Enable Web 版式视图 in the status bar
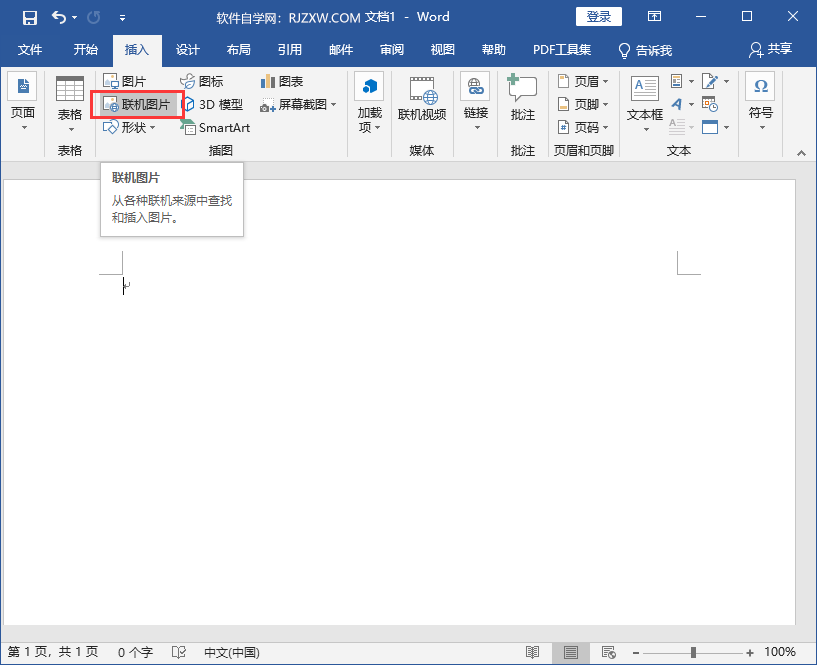Image resolution: width=817 pixels, height=665 pixels. pyautogui.click(x=608, y=651)
